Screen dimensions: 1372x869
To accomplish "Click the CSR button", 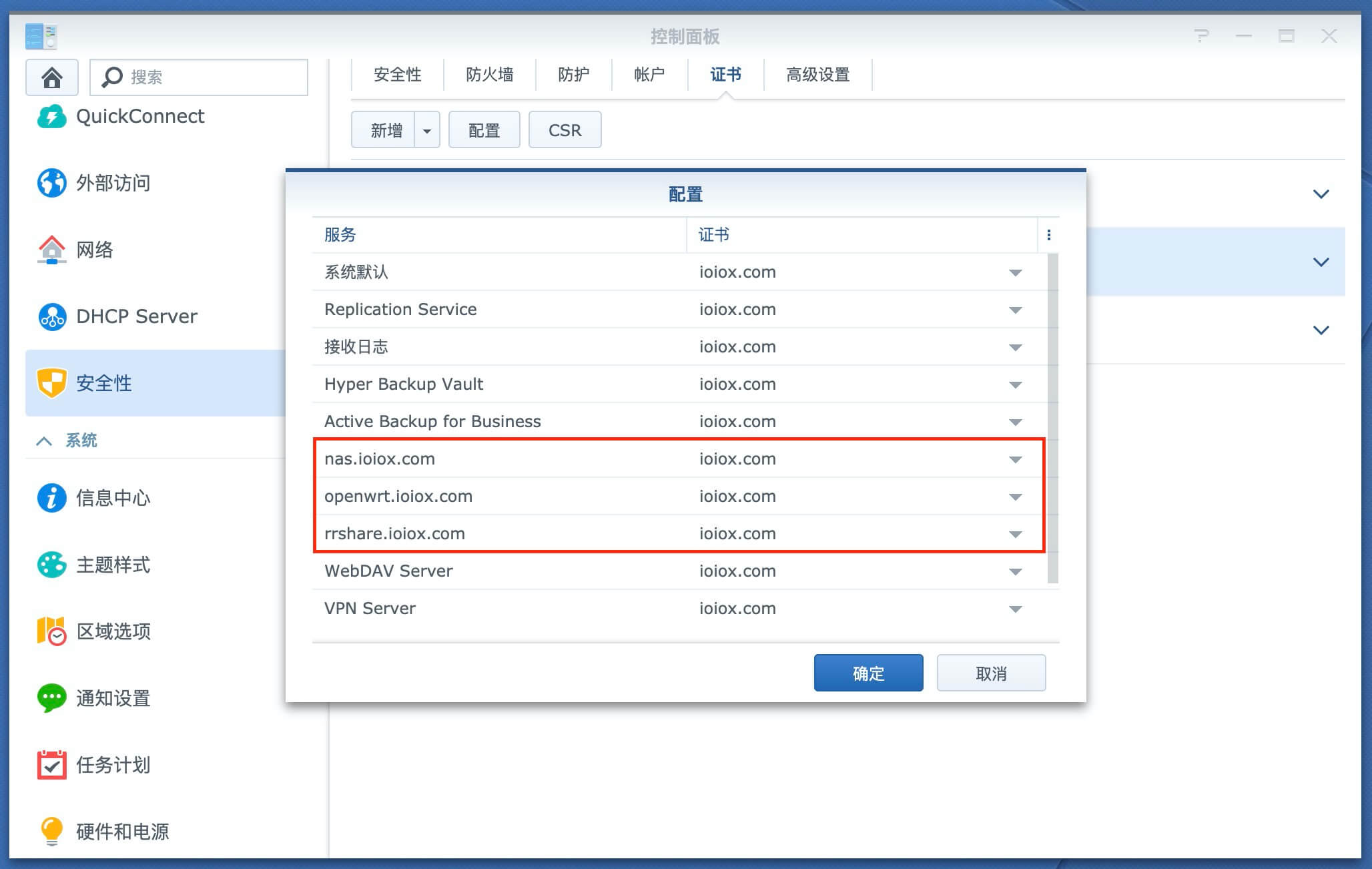I will point(565,130).
